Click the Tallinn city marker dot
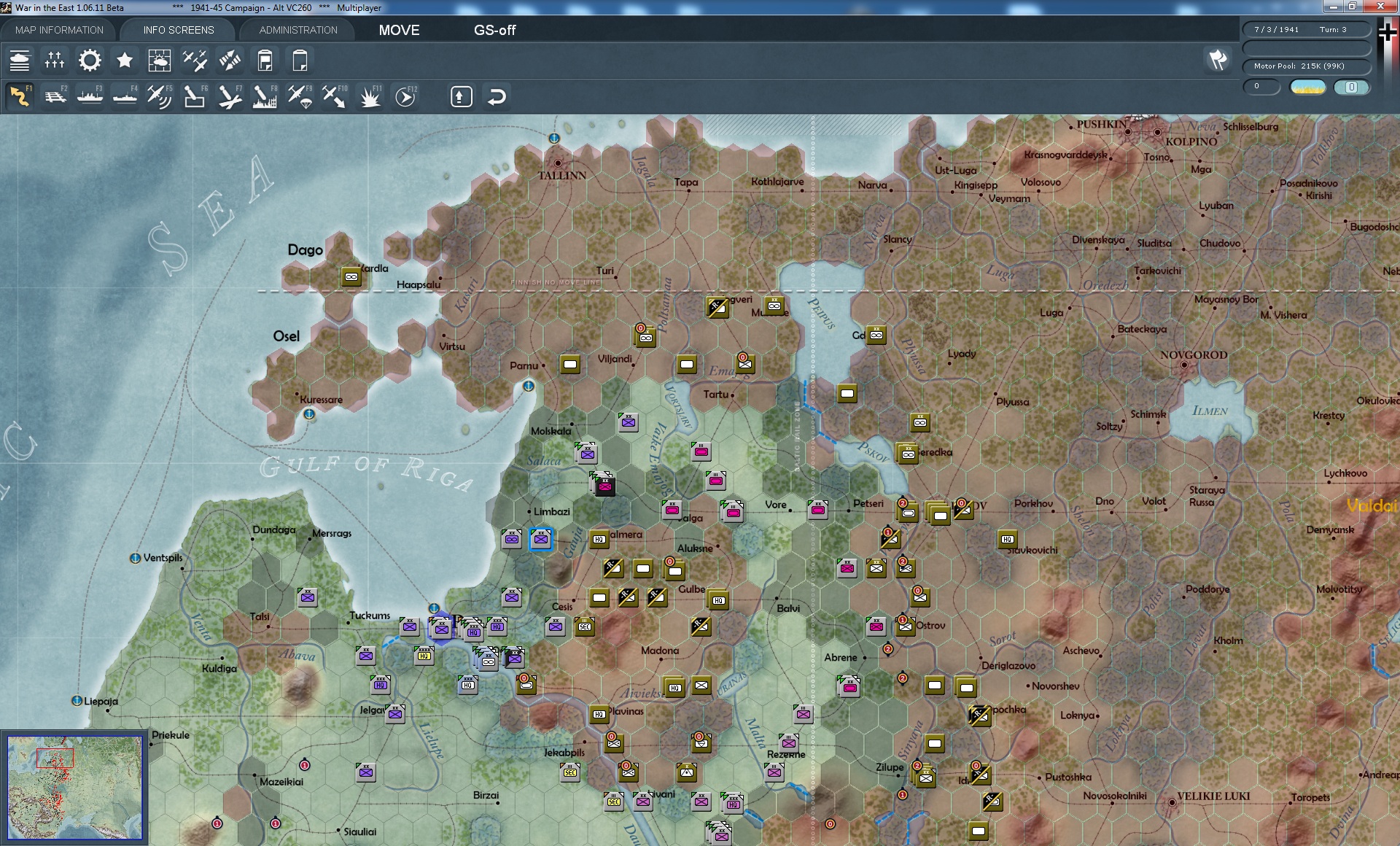 (558, 163)
